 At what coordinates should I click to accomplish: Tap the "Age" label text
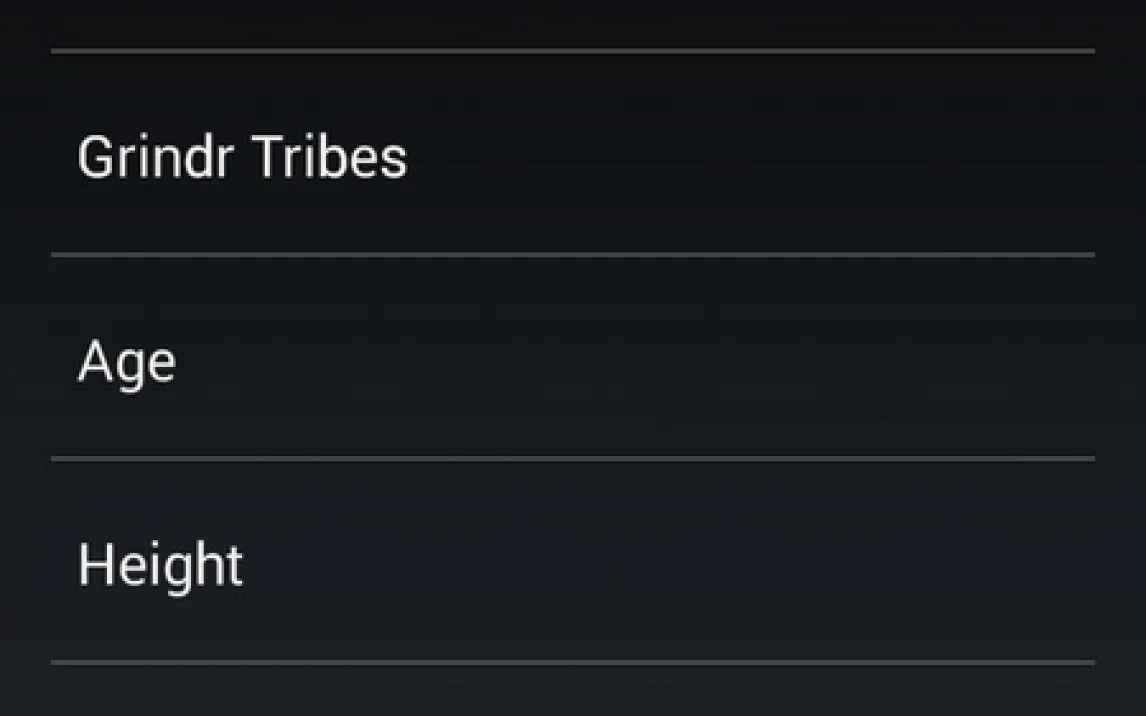tap(127, 361)
